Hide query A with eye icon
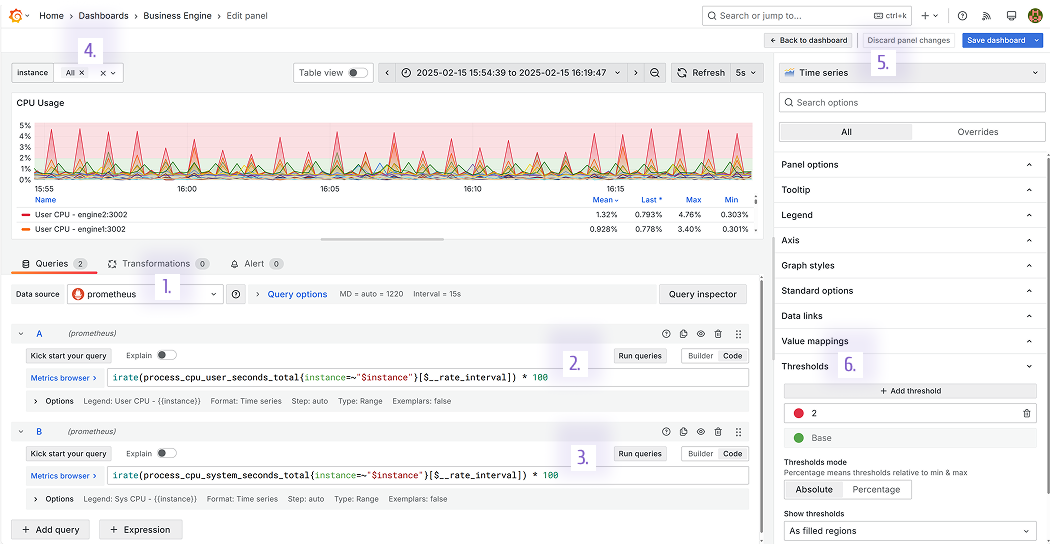 (x=700, y=334)
